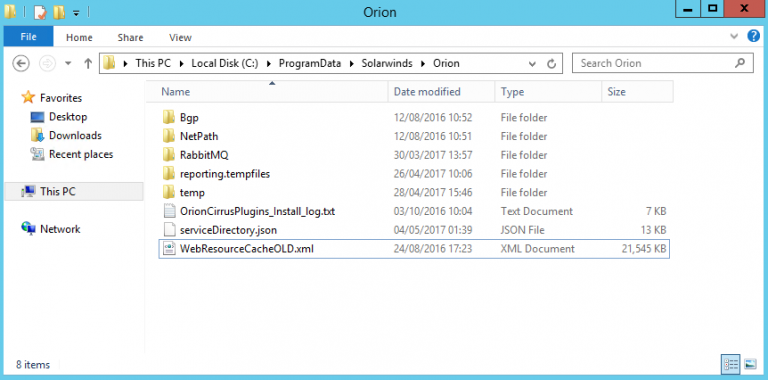The height and width of the screenshot is (380, 768).
Task: Open the address bar history dropdown
Action: (x=532, y=64)
